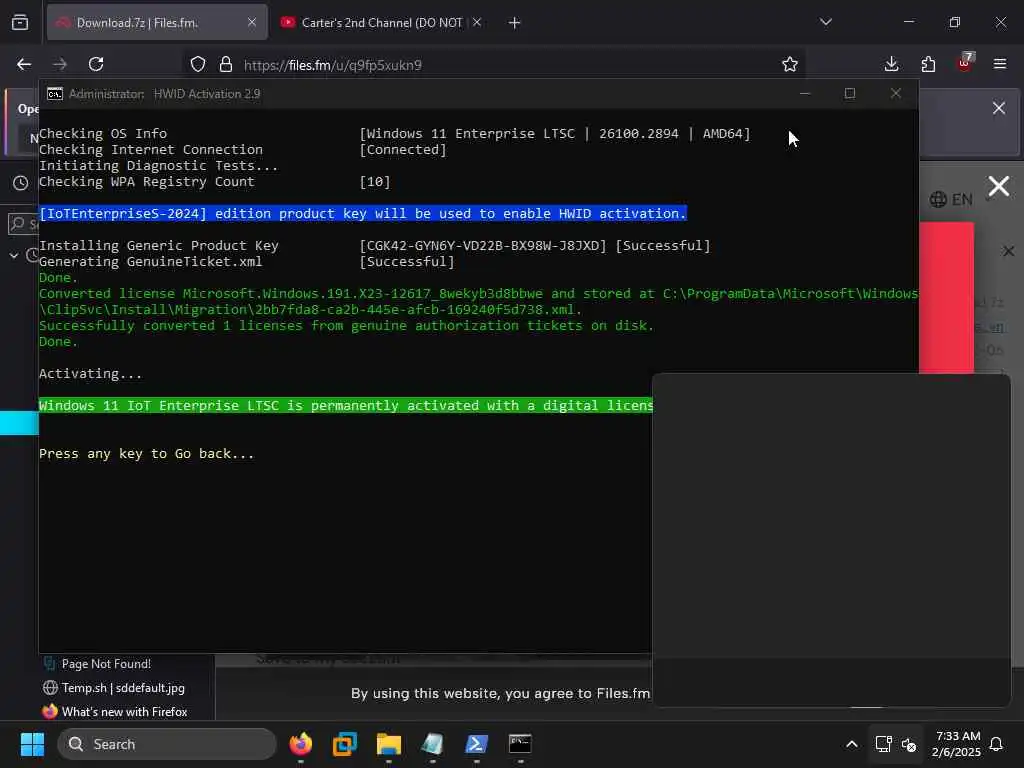Open the clock and date 7:33 AM
The width and height of the screenshot is (1024, 768).
pos(956,744)
